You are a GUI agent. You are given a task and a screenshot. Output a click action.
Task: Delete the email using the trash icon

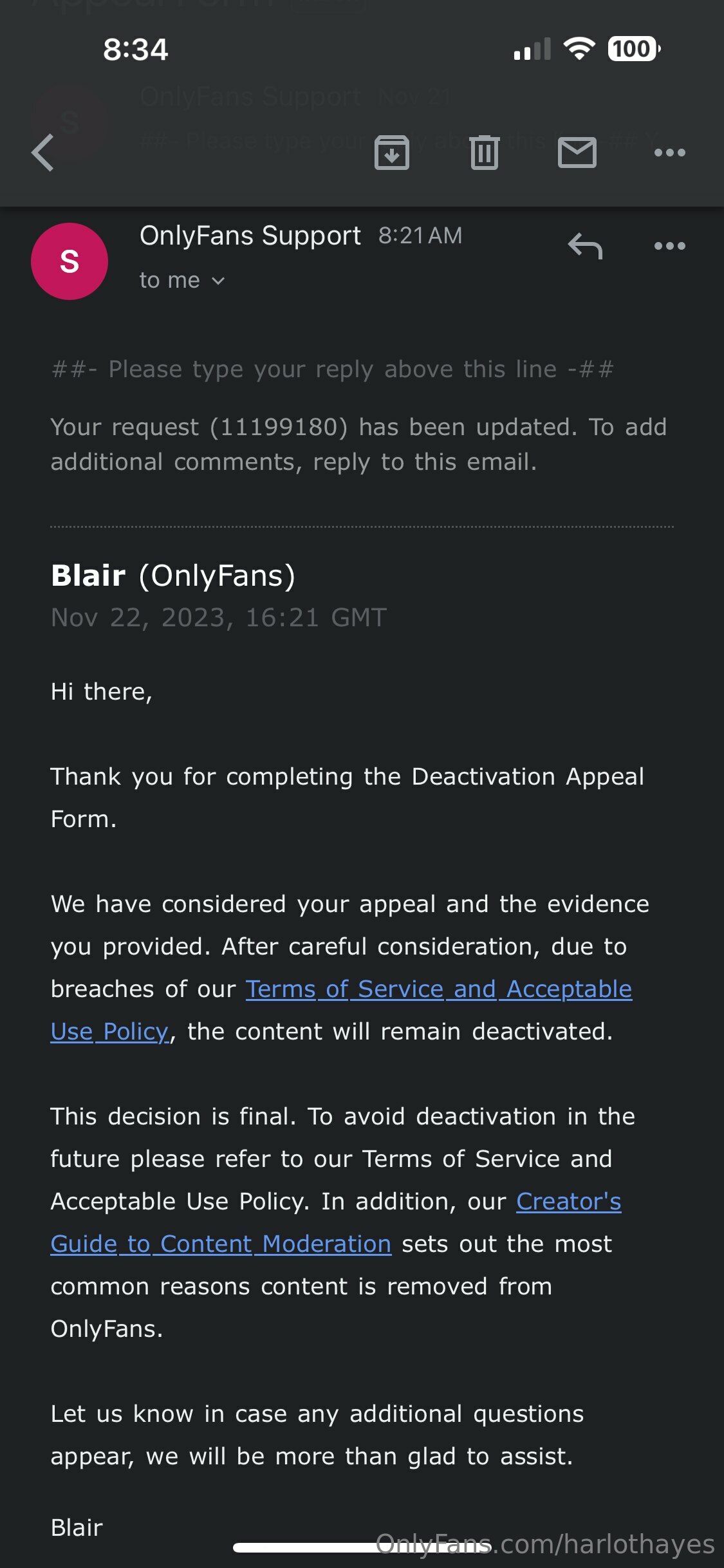485,153
